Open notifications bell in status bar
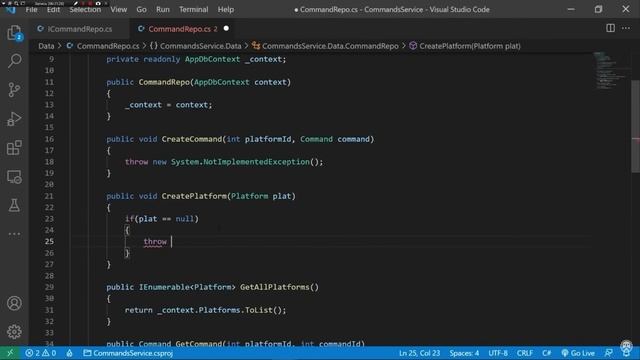640x360 pixels. coord(626,353)
